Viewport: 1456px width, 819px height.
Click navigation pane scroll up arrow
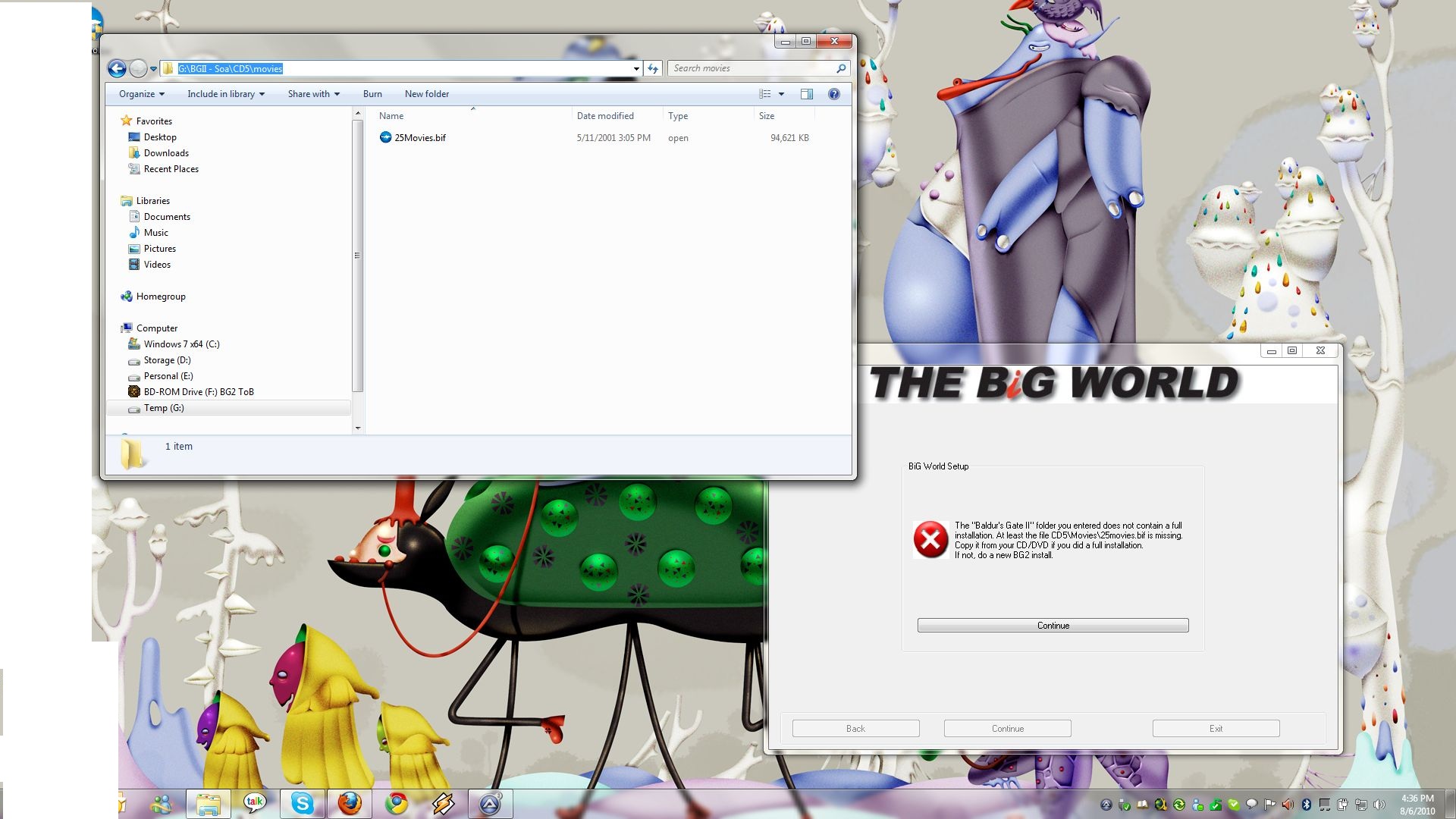coord(358,114)
